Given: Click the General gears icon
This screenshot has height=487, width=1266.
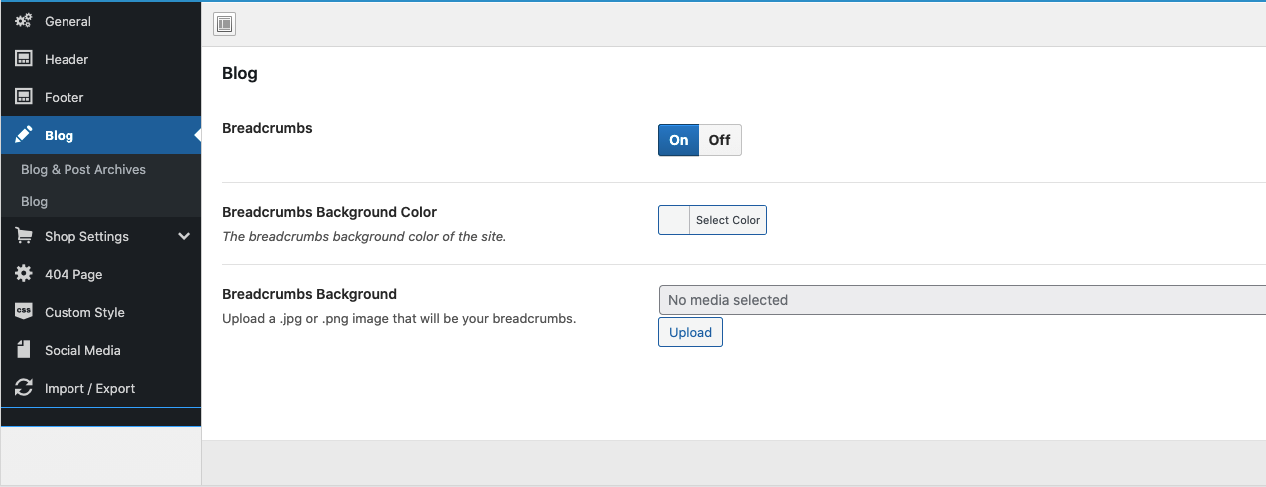Looking at the screenshot, I should coord(24,21).
